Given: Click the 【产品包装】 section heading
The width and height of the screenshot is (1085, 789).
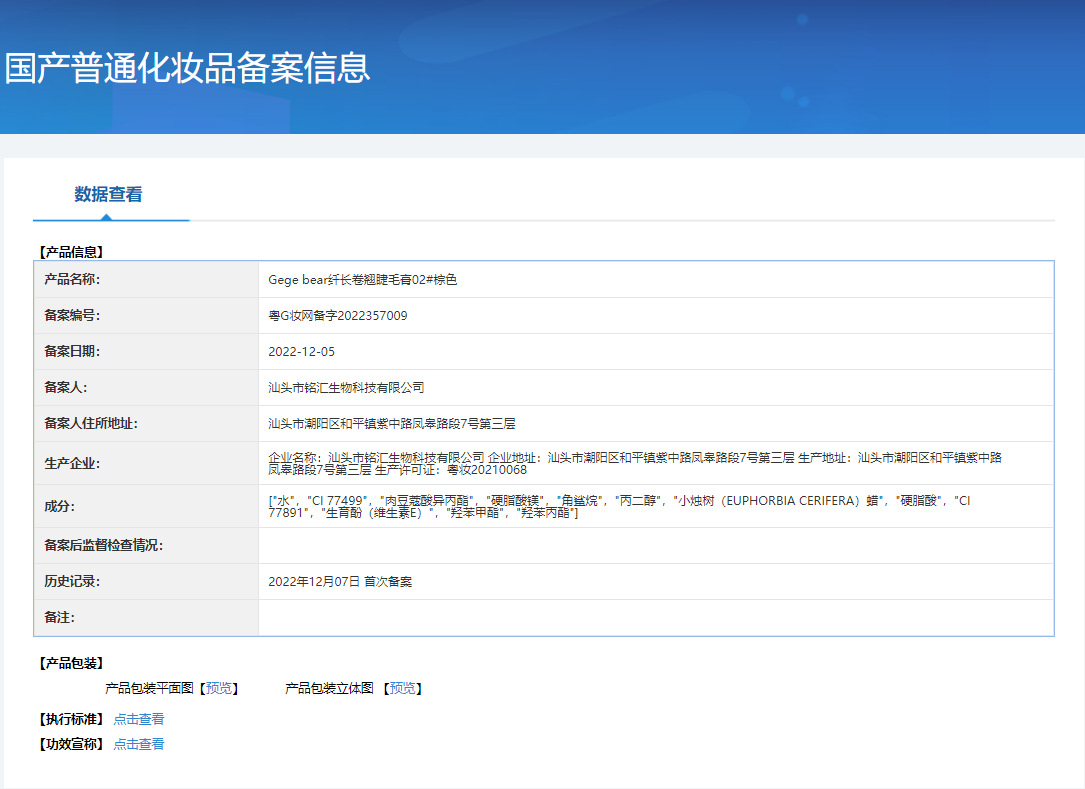Looking at the screenshot, I should pyautogui.click(x=71, y=663).
